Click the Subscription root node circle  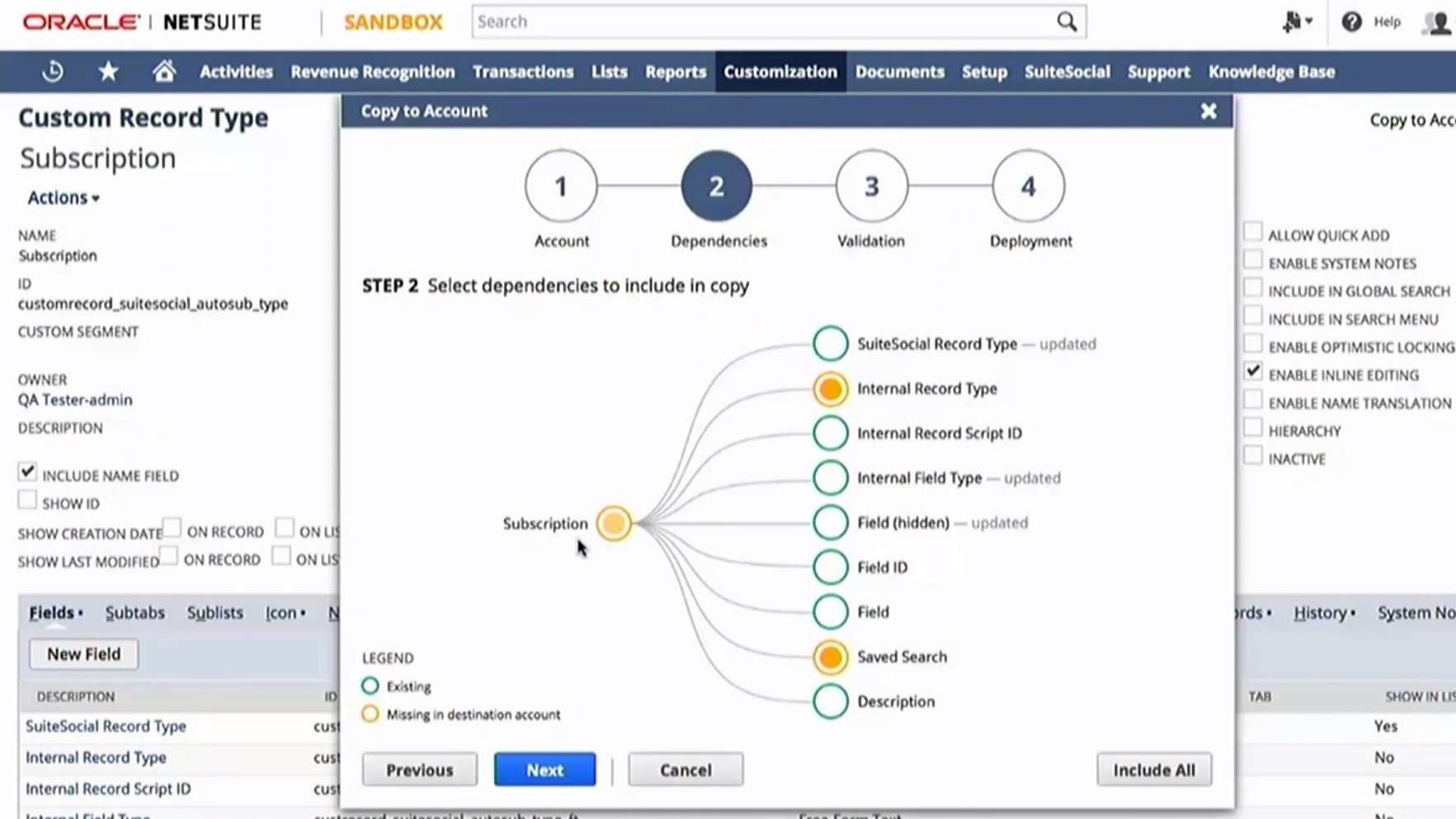click(614, 523)
